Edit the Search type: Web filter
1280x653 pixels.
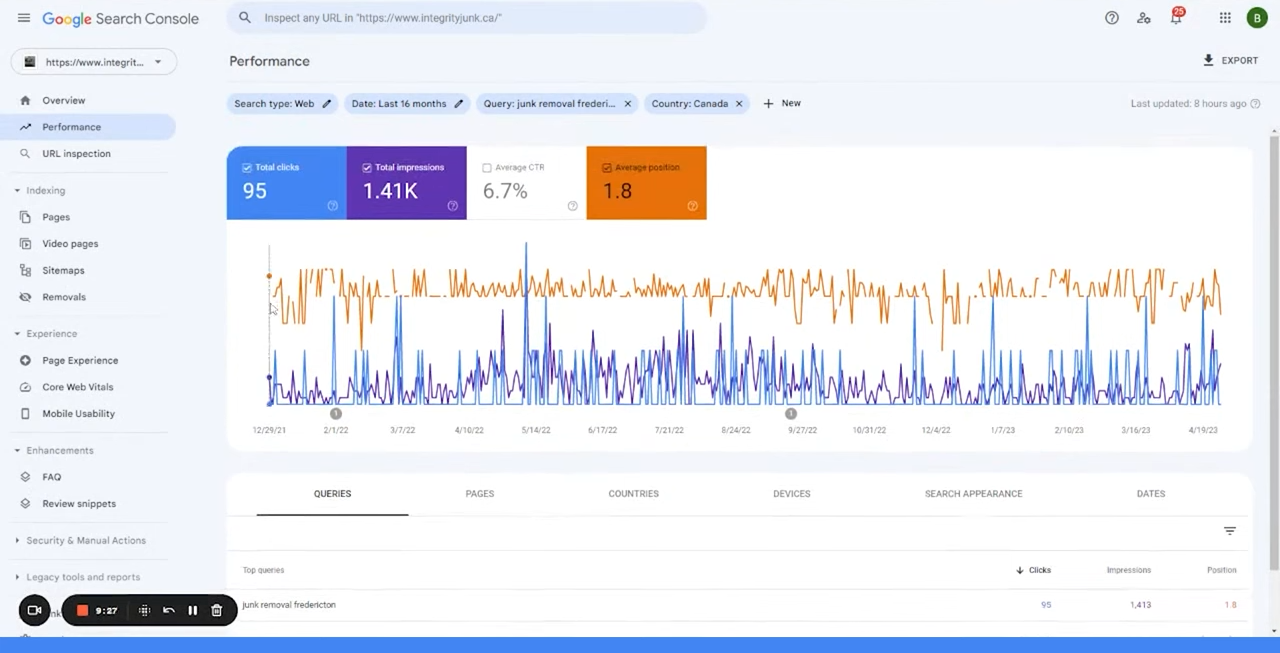tap(326, 104)
